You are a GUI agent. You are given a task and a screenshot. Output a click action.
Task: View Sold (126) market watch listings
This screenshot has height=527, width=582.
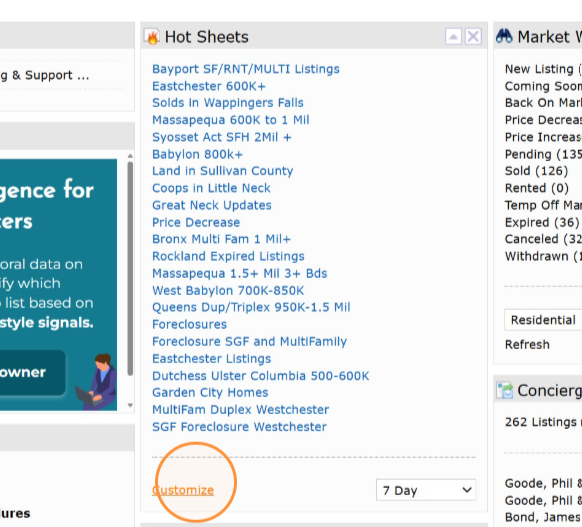click(536, 171)
